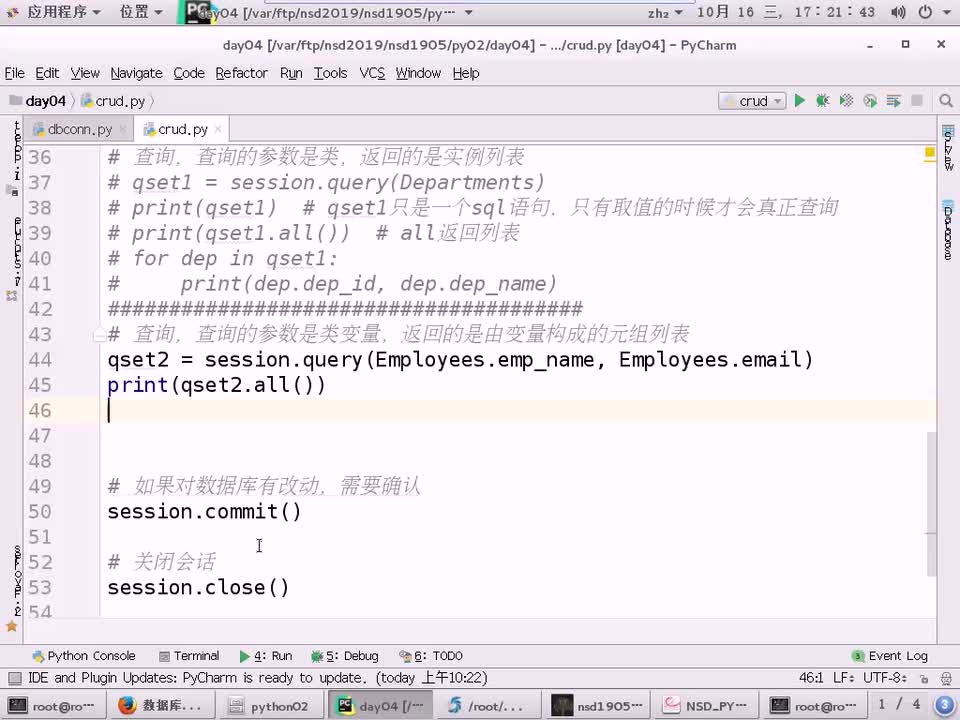
Task: Change the UTF-8 file encoding in status bar
Action: point(885,678)
